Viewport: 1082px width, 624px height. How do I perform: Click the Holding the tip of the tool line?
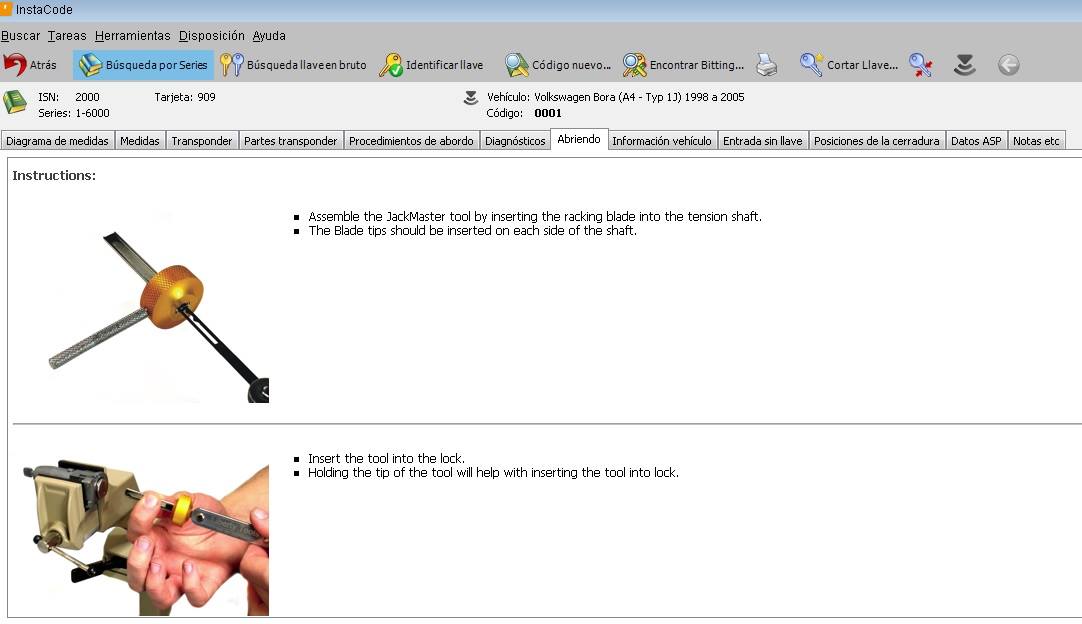tap(493, 473)
